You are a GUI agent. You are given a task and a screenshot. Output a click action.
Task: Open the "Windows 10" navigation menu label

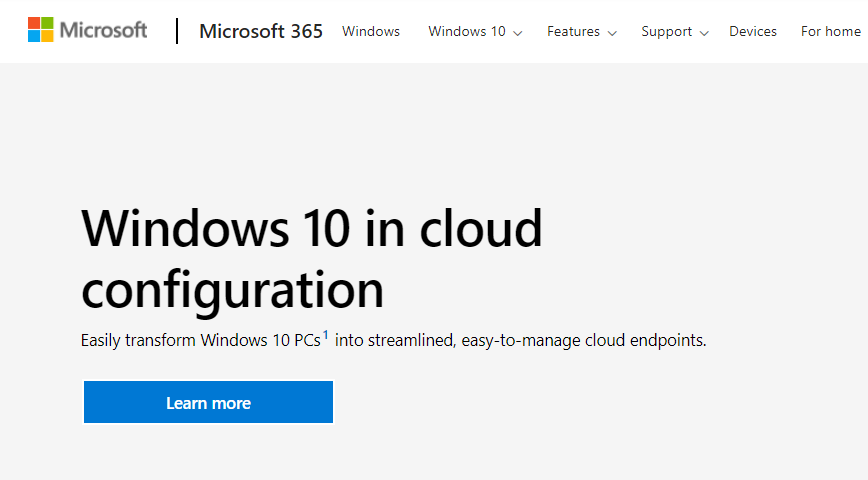coord(467,32)
